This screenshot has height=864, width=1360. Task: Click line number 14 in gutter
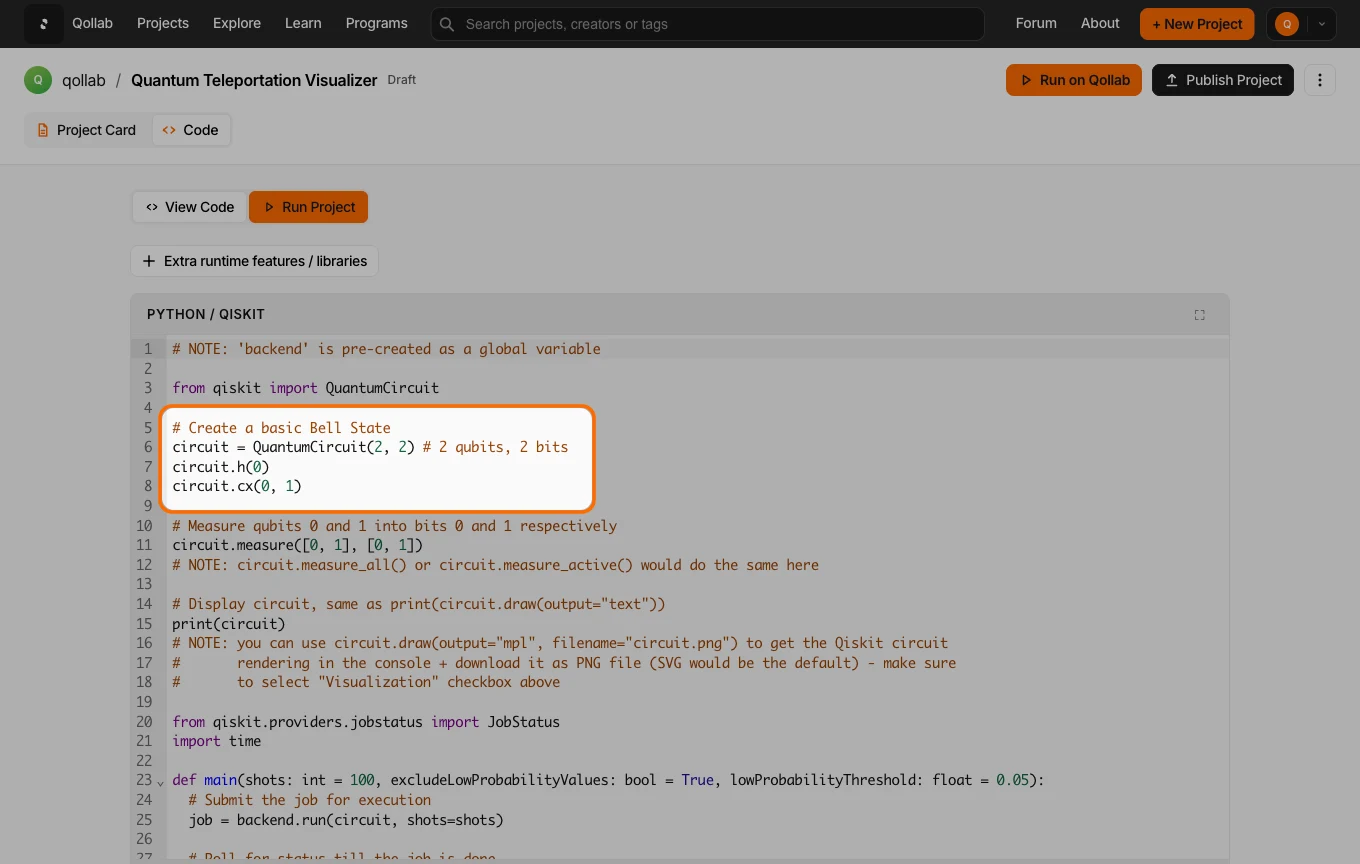144,604
